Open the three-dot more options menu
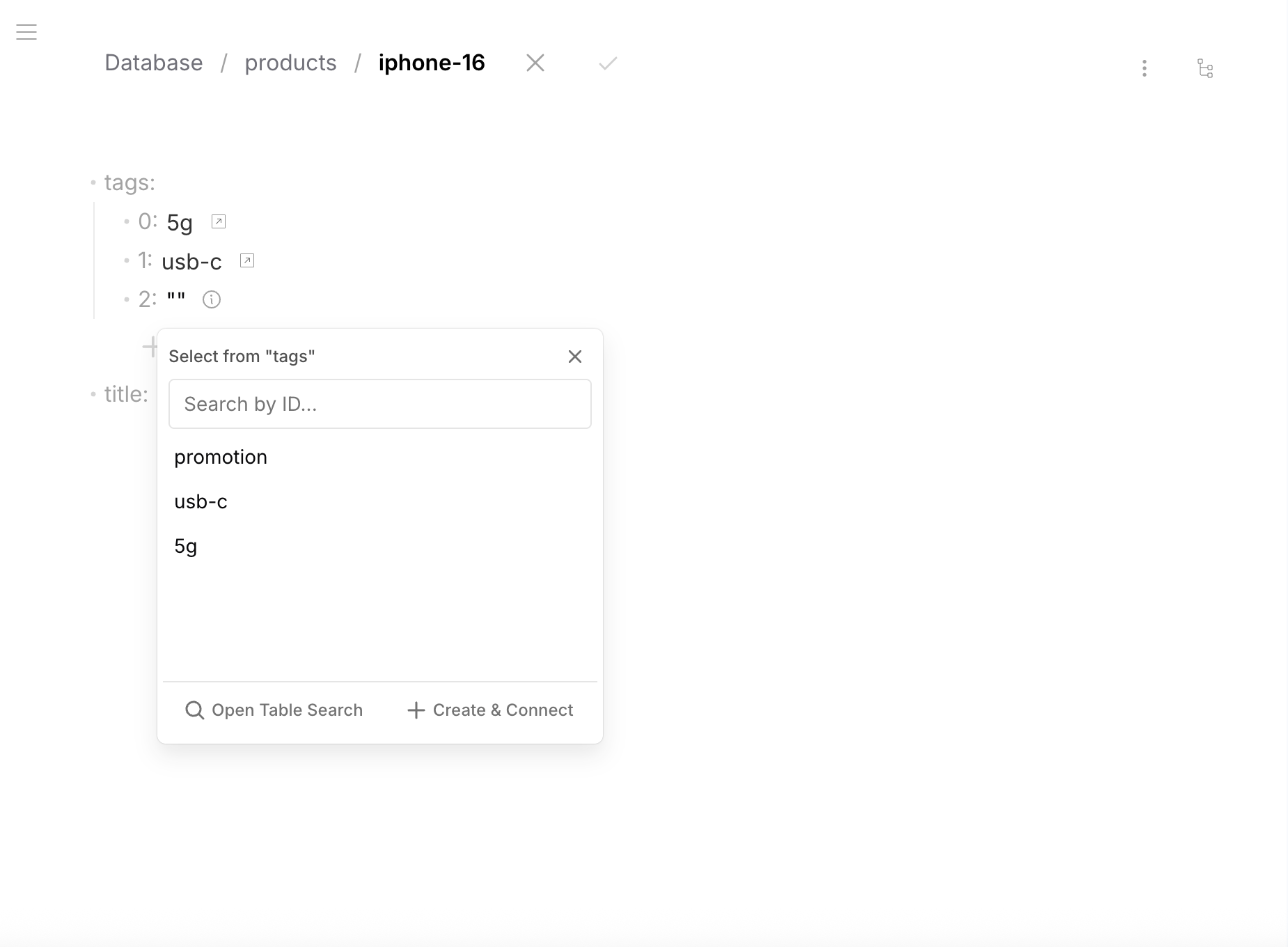This screenshot has height=947, width=1288. pos(1144,68)
